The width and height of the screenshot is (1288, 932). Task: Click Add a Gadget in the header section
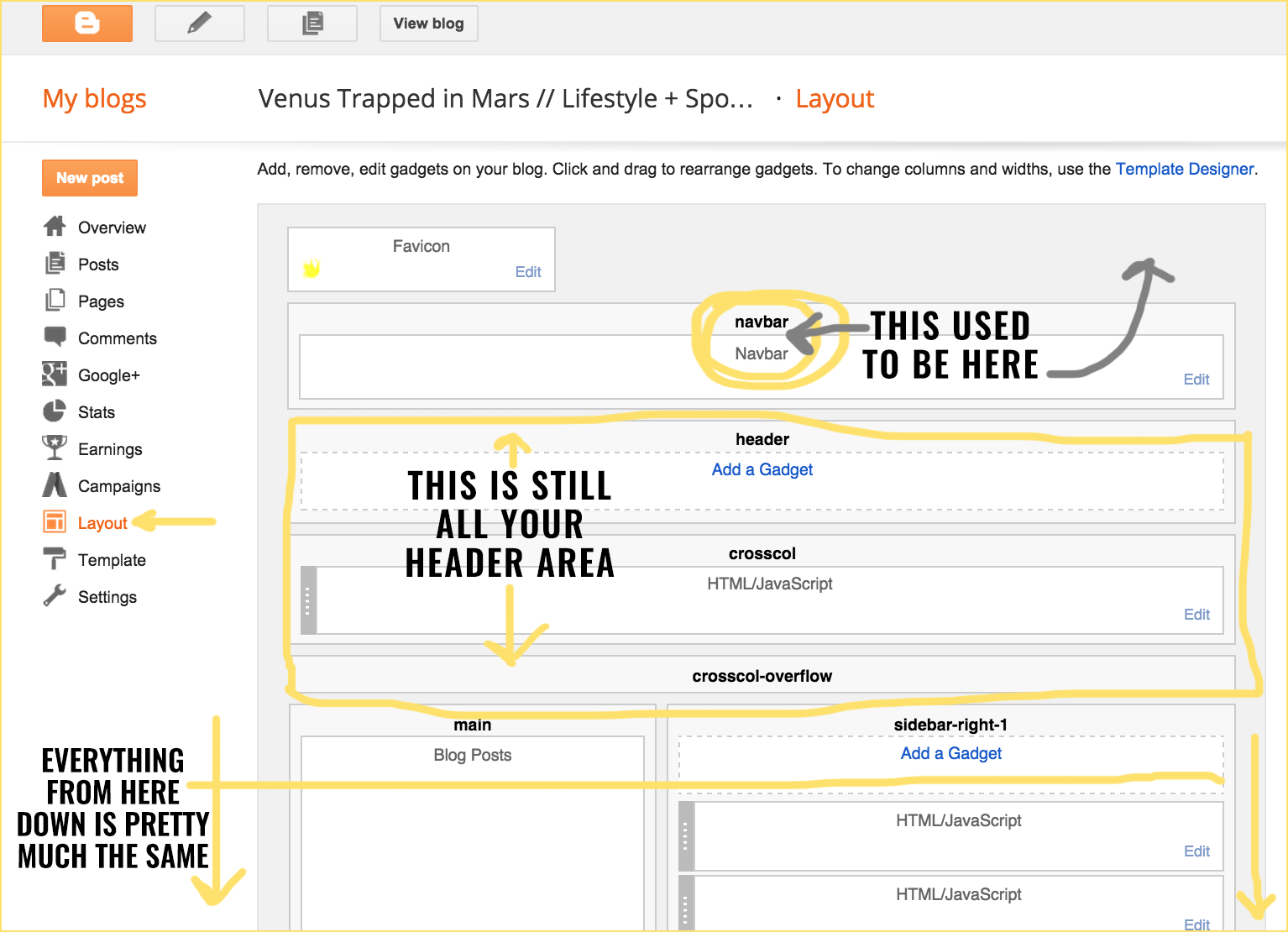point(762,469)
